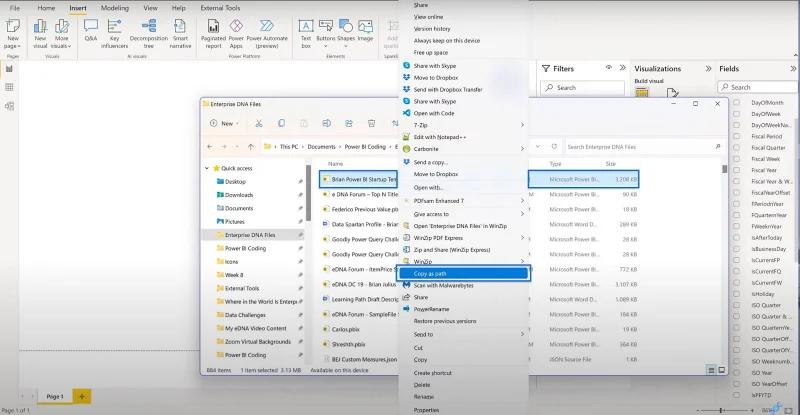Open the External Tools folder in sidebar
This screenshot has height=415, width=800.
click(242, 288)
